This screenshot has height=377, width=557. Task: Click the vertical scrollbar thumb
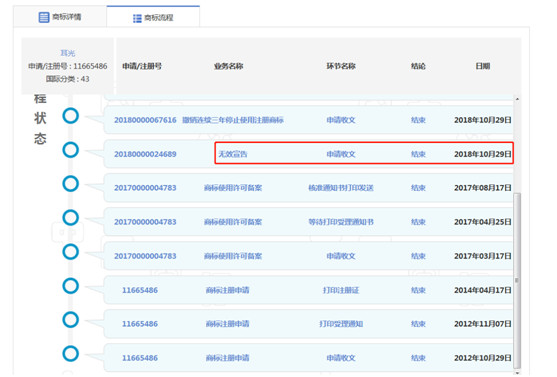tap(517, 280)
